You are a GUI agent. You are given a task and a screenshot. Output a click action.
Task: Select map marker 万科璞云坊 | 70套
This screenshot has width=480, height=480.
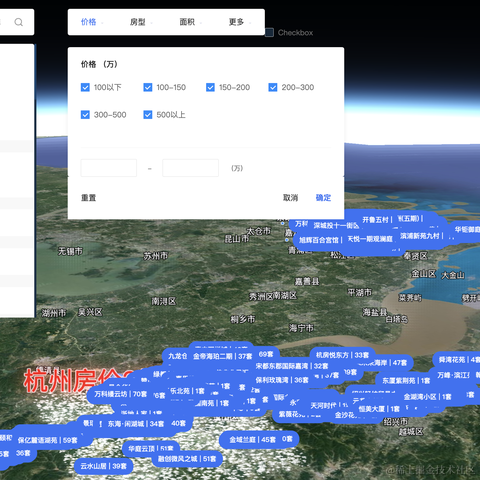tap(120, 394)
